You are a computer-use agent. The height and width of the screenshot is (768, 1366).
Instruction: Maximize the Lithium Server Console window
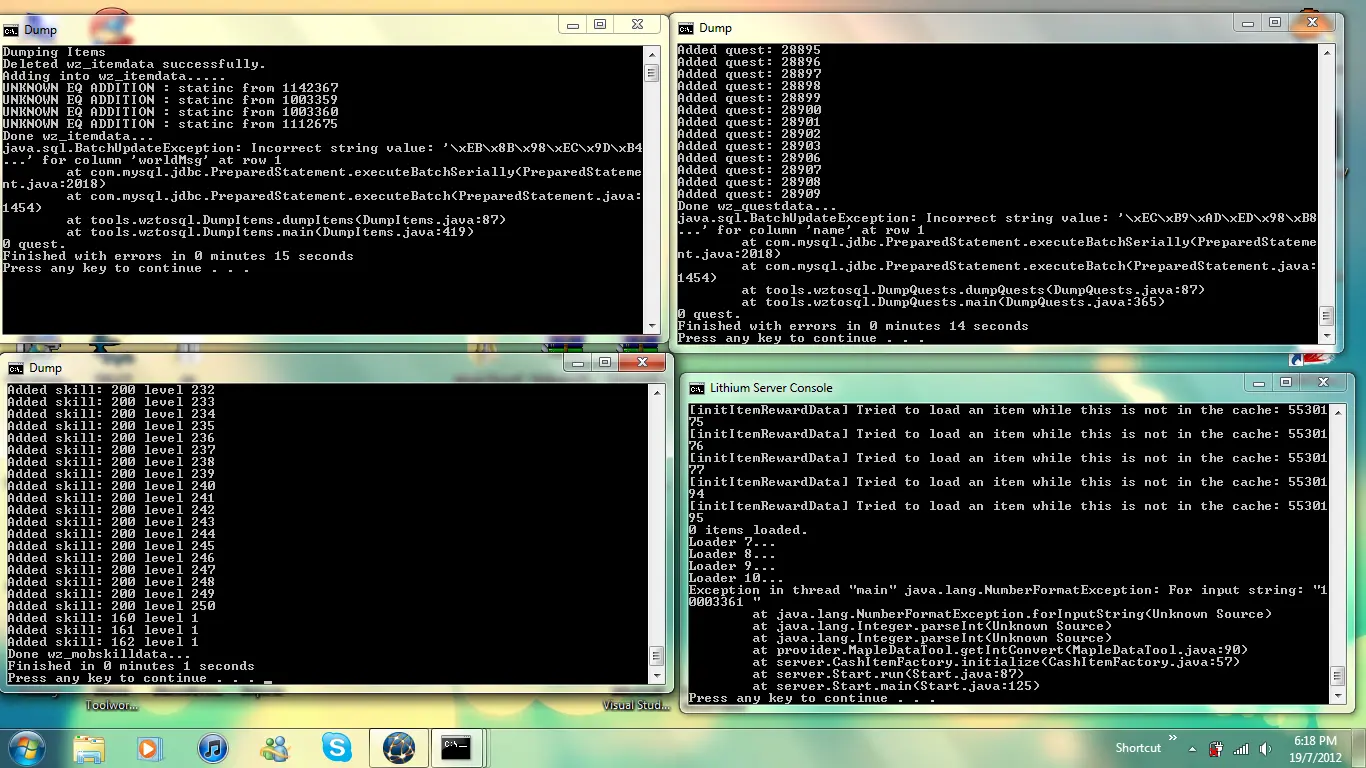pyautogui.click(x=1286, y=382)
